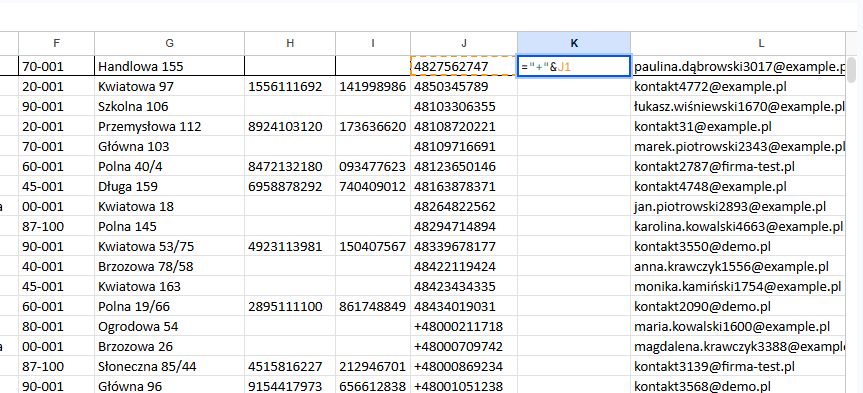Select column I header
The width and height of the screenshot is (863, 393).
[373, 43]
